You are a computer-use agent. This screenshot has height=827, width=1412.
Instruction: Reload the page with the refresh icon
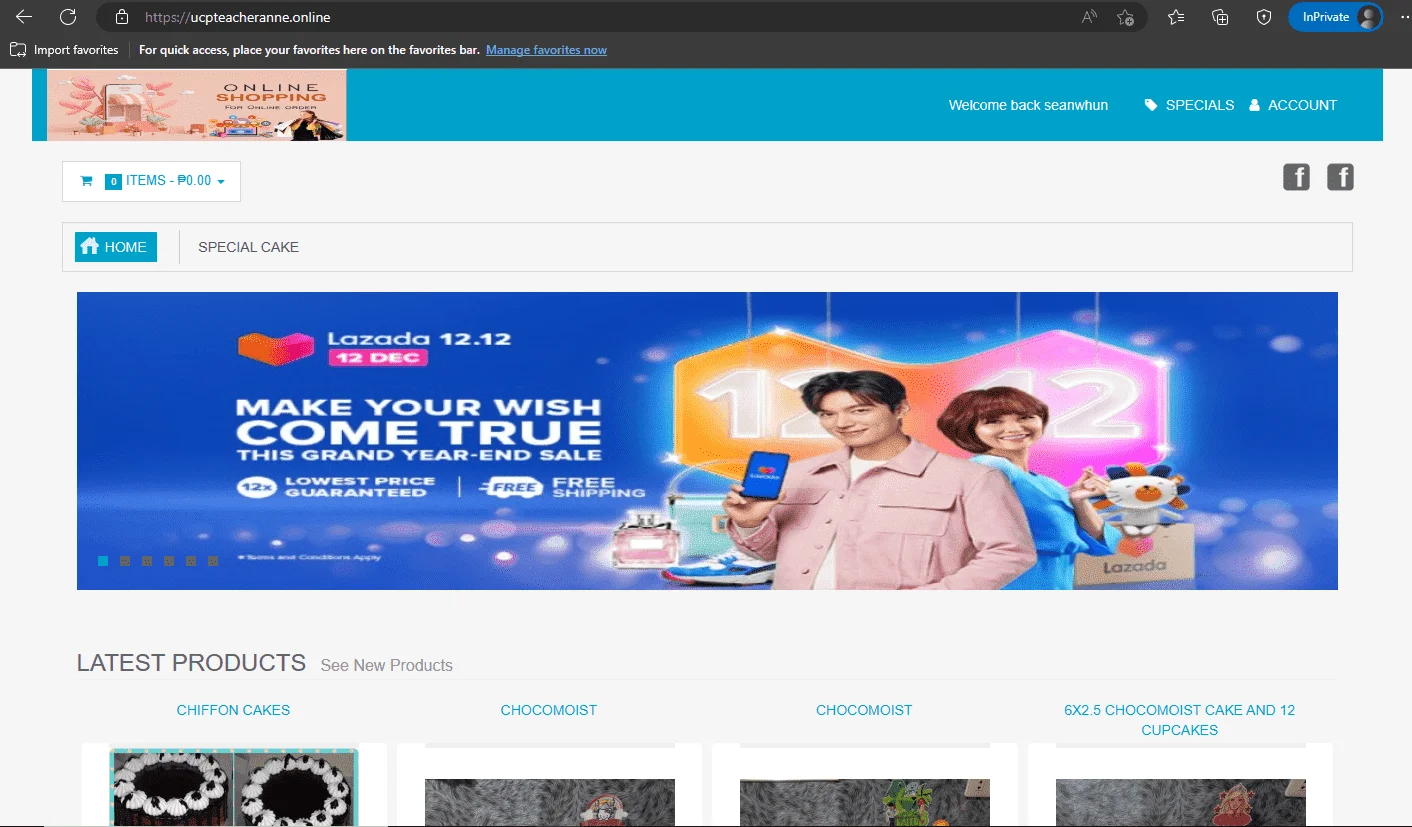[x=68, y=17]
